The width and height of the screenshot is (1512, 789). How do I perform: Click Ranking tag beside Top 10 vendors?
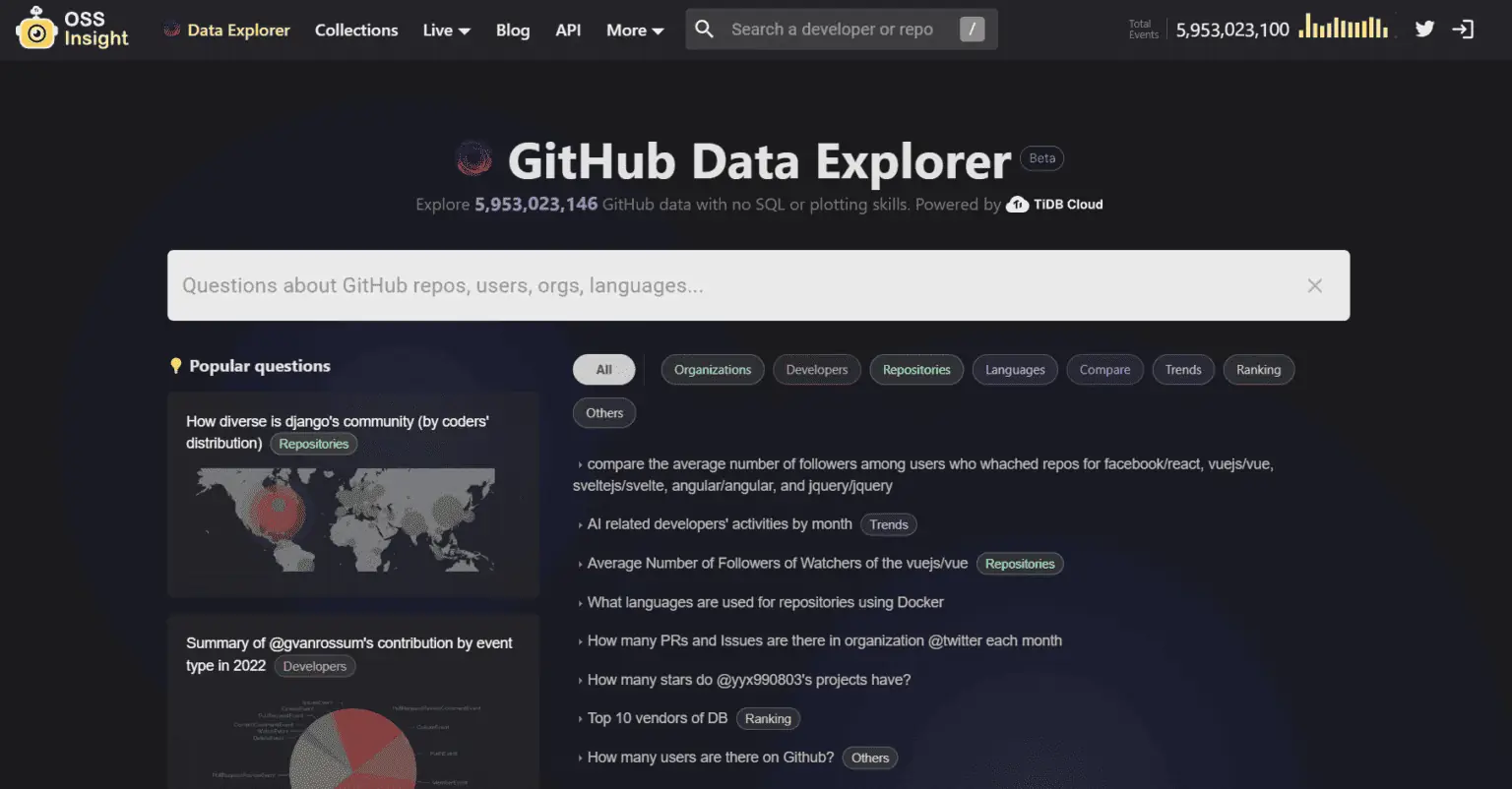768,719
